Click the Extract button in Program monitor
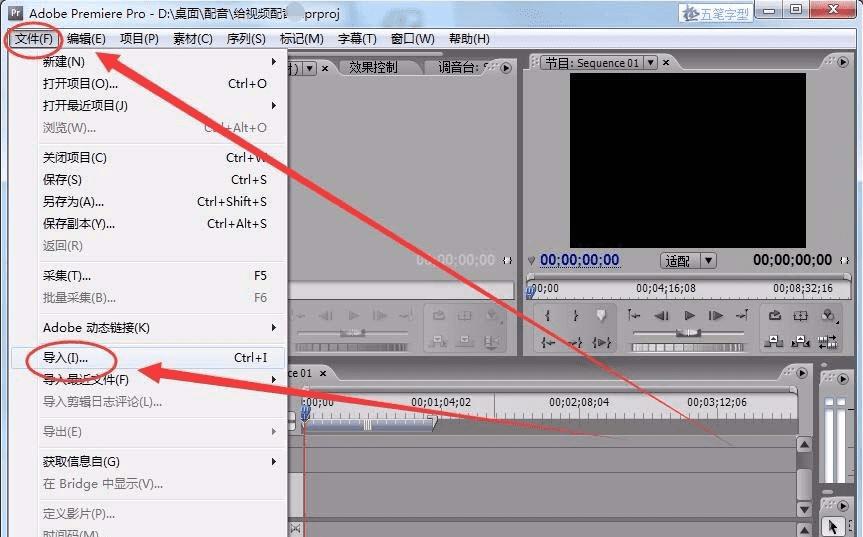Screen dimensions: 863x537 pos(800,342)
